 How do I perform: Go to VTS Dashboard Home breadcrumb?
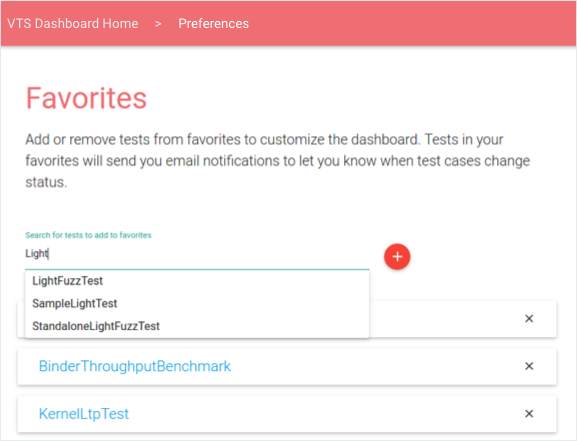(x=73, y=24)
